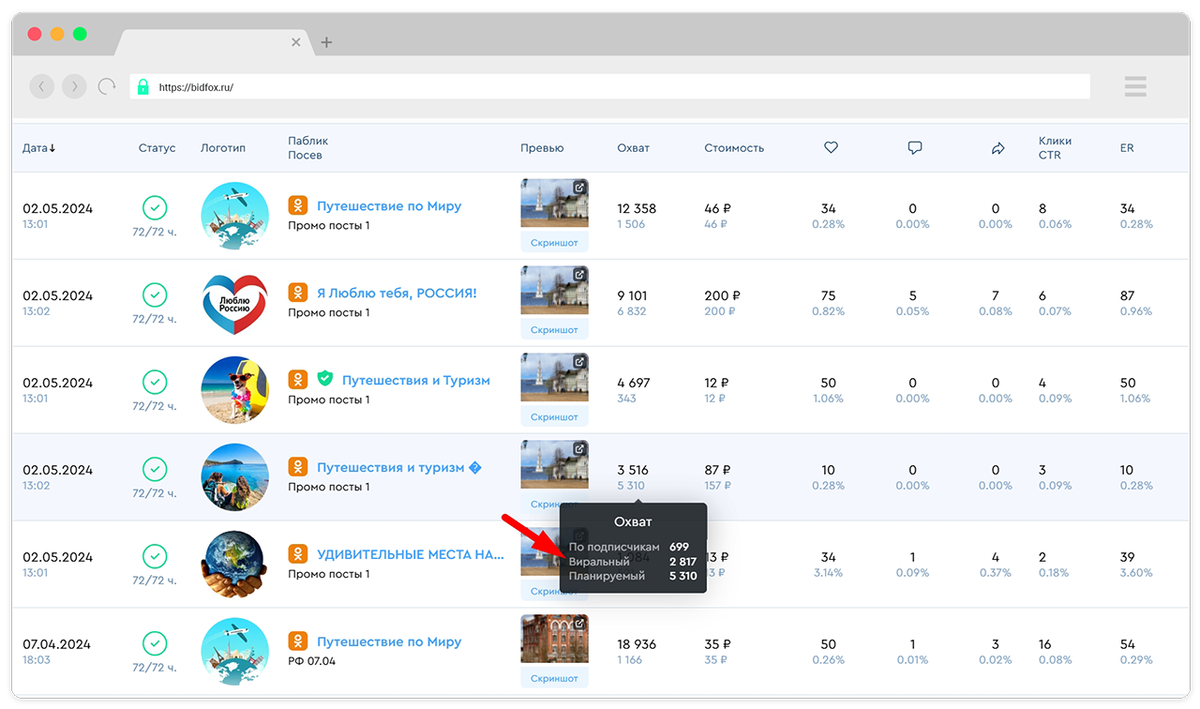1200x709 pixels.
Task: Click status checkmark in row with reach 12 358
Action: click(x=154, y=208)
